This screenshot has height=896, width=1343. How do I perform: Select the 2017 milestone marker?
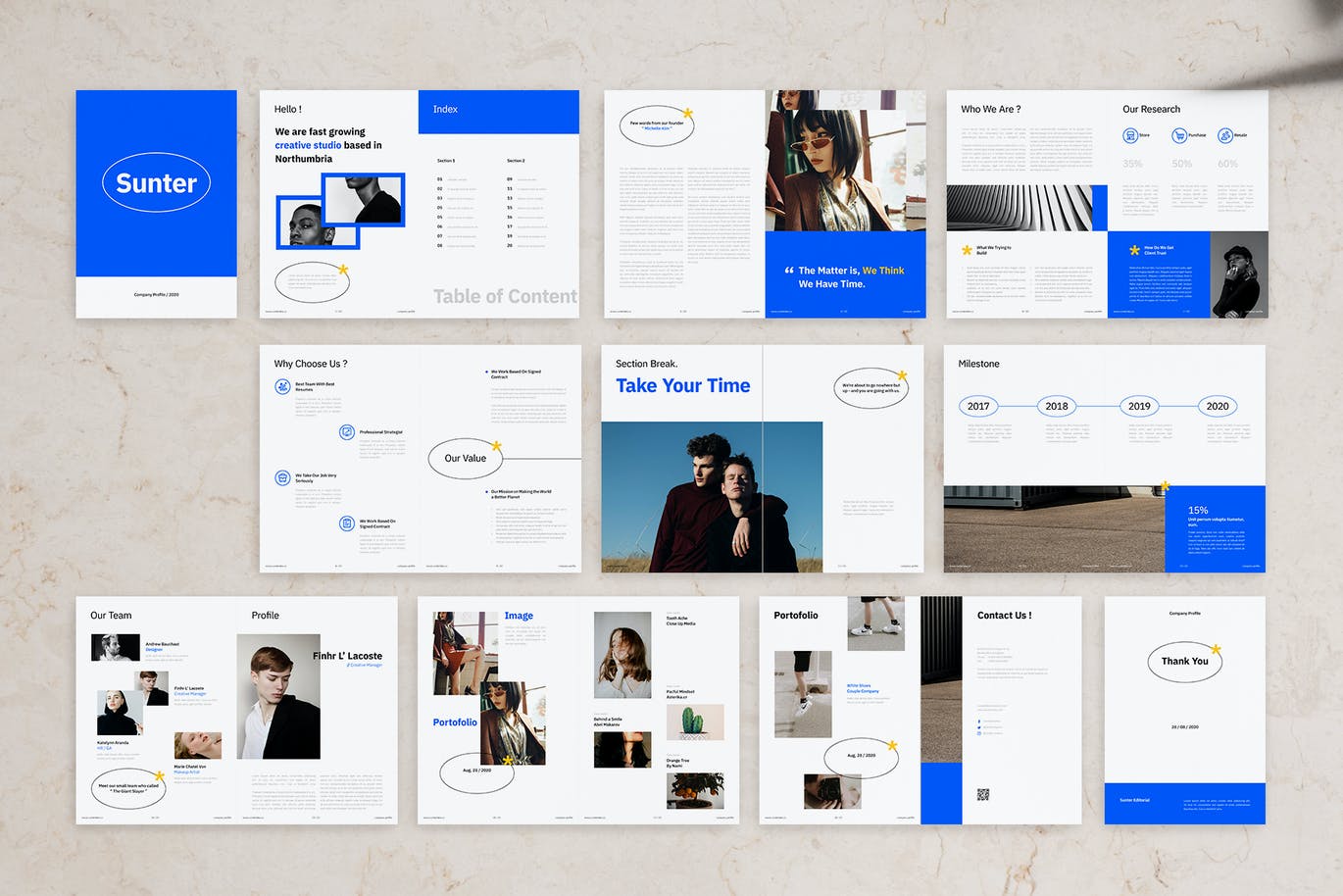tap(978, 406)
